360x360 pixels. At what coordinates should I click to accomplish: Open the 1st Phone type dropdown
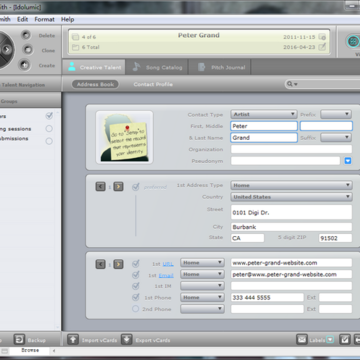[202, 297]
